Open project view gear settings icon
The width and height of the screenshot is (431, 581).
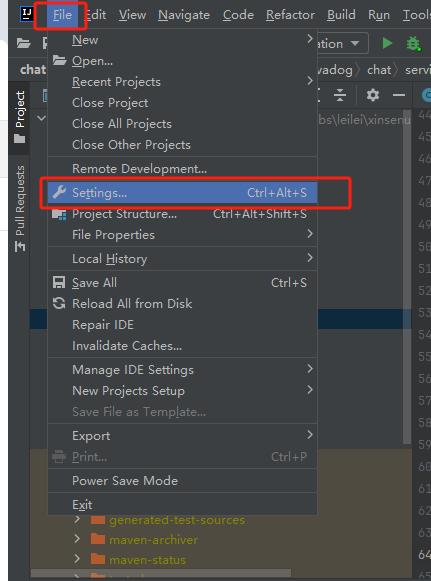[372, 95]
